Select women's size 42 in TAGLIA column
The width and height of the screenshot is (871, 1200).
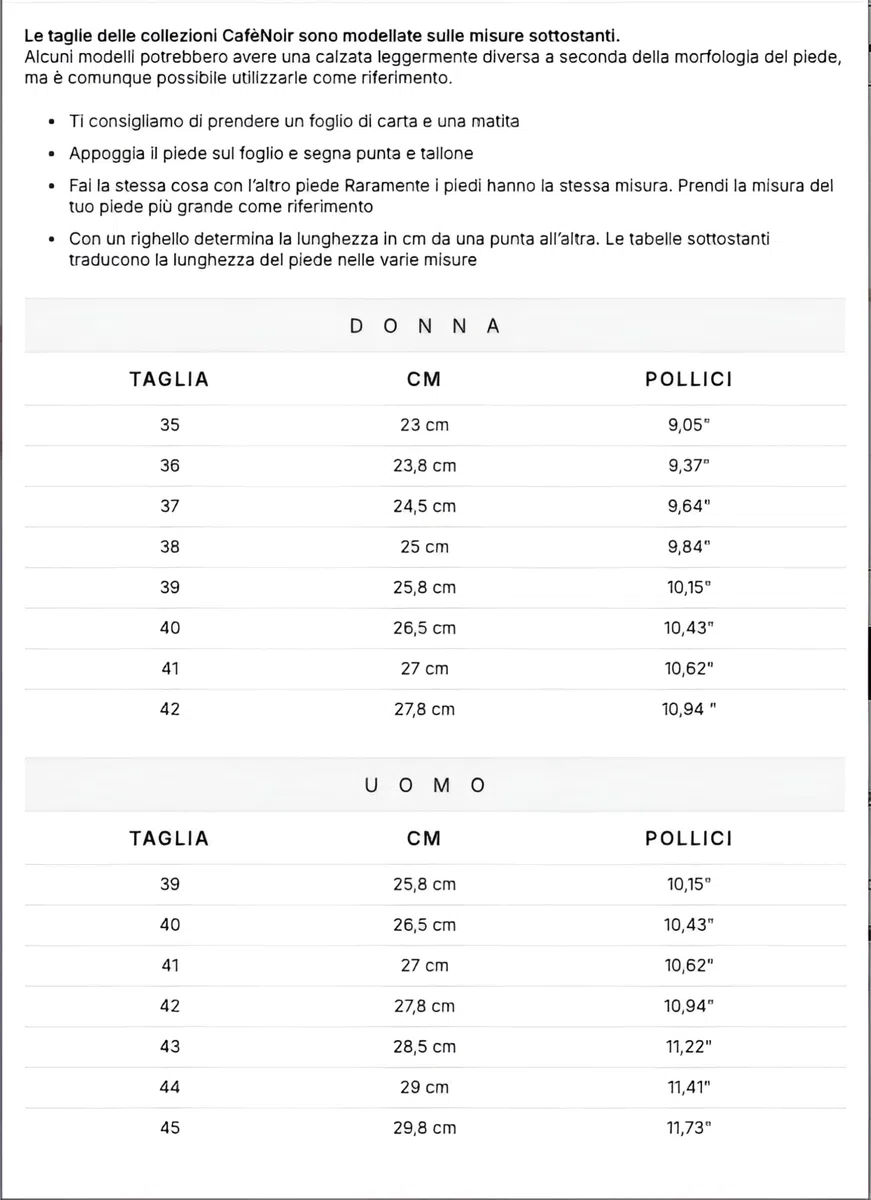click(x=170, y=709)
